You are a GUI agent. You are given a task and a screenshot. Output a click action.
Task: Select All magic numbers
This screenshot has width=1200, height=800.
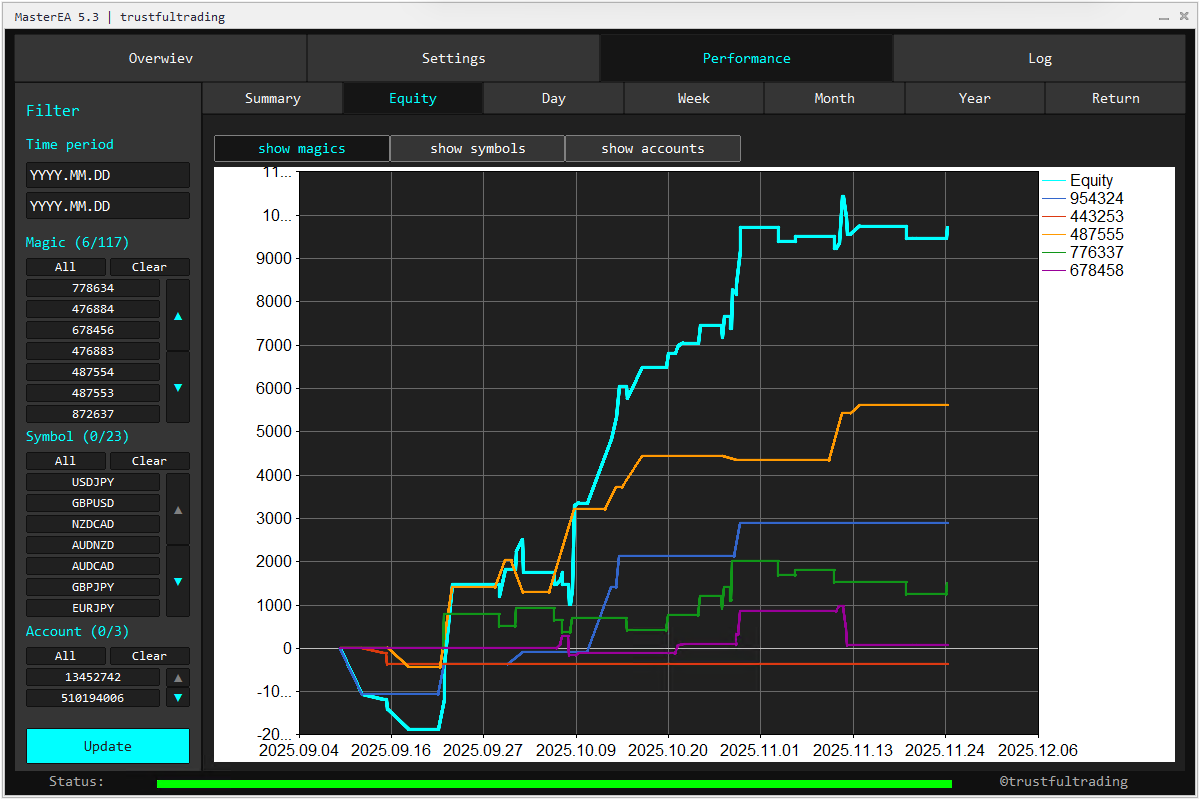pos(65,267)
